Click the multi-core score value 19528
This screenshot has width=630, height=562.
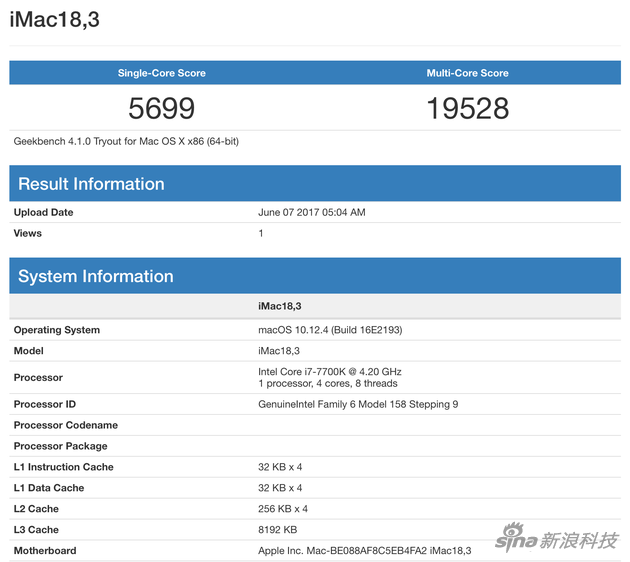pos(467,108)
